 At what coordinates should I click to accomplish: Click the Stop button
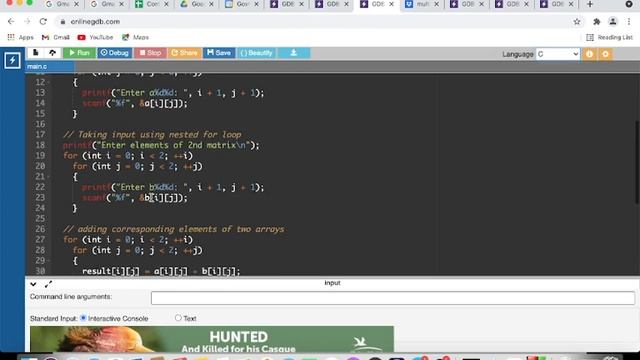(x=150, y=53)
